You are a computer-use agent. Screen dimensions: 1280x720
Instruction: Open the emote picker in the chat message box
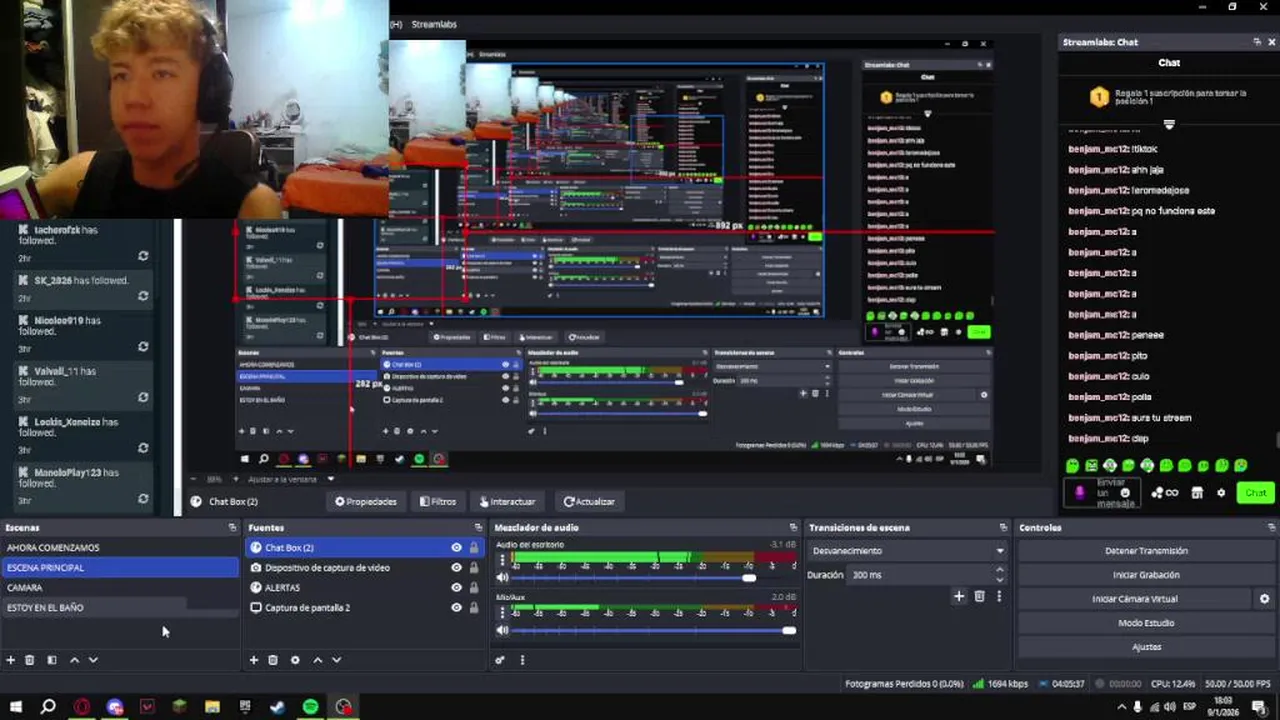1125,493
